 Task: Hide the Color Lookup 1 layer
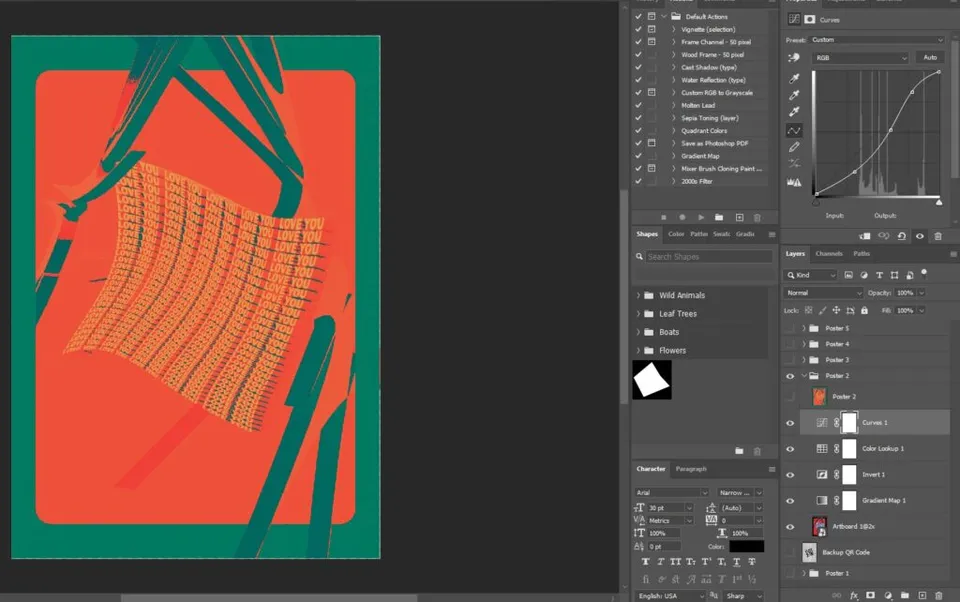pos(790,449)
